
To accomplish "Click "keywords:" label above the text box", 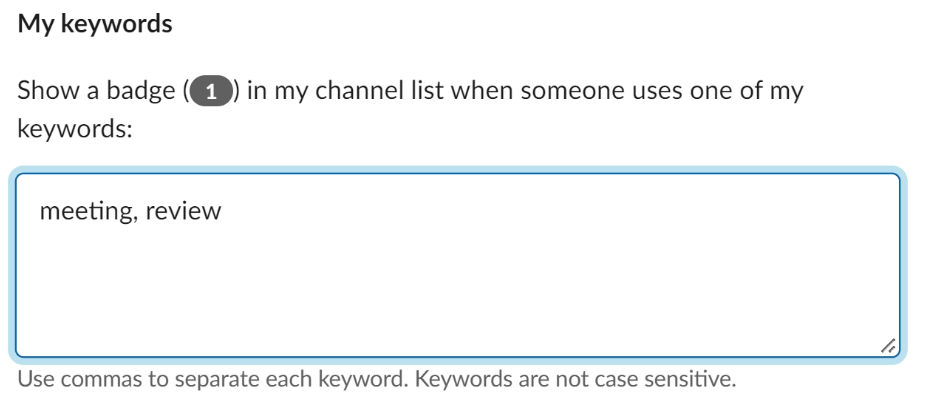I will point(75,131).
